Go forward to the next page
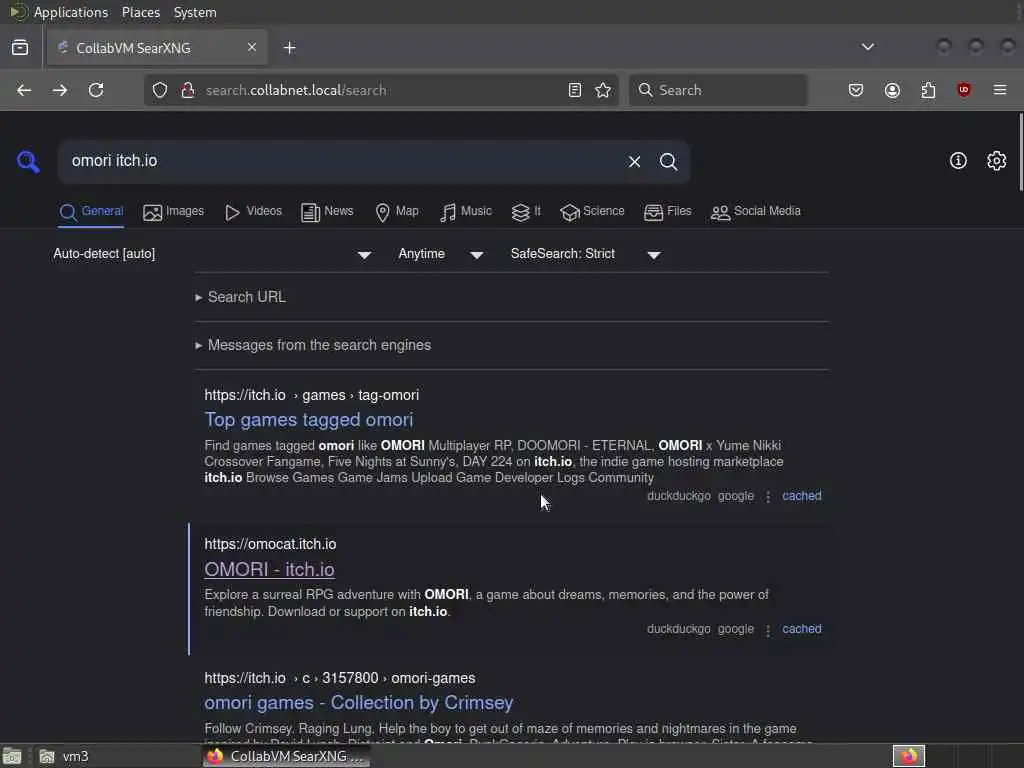This screenshot has width=1024, height=768. [60, 90]
